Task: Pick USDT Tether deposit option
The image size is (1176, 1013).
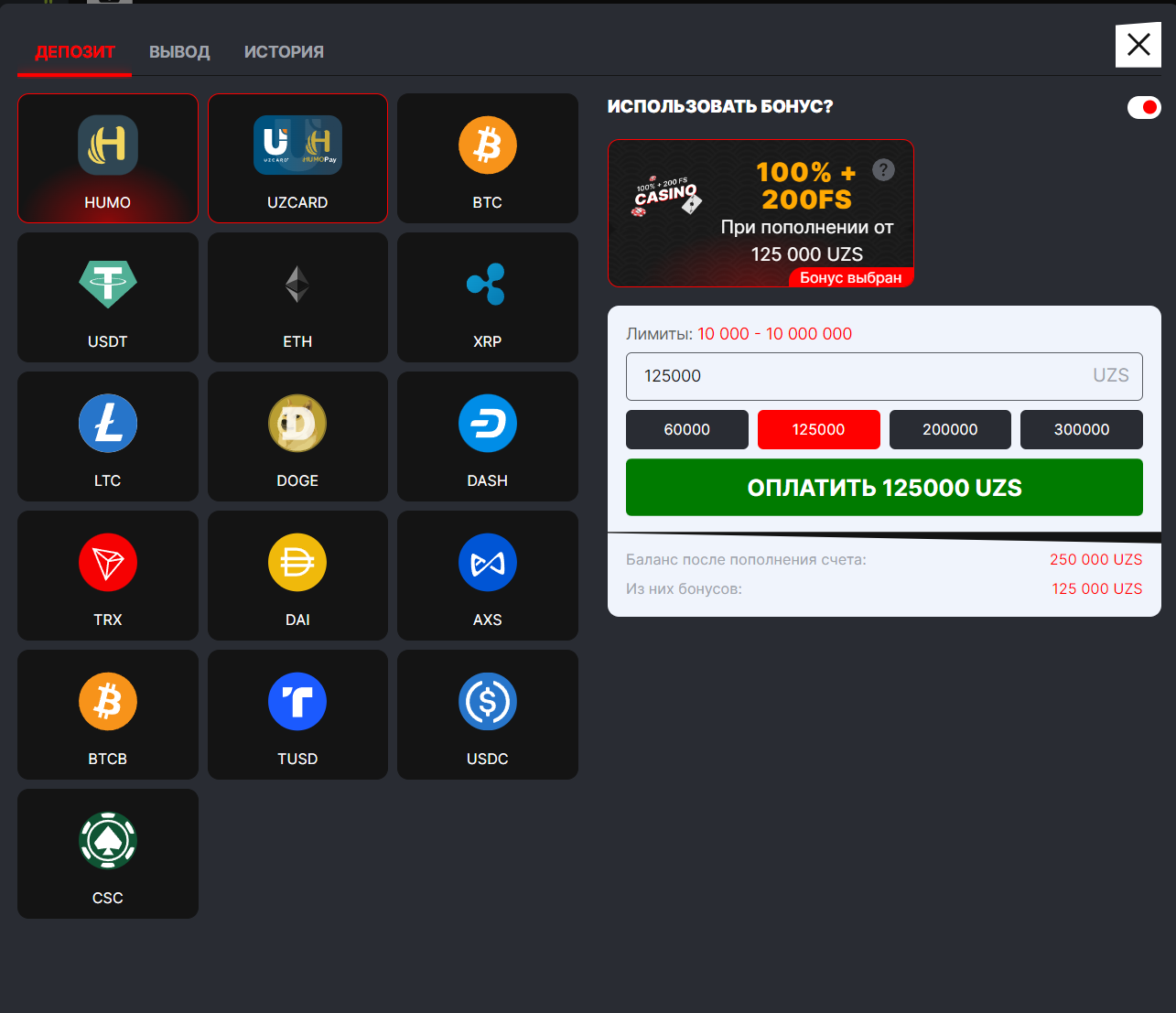Action: coord(108,297)
